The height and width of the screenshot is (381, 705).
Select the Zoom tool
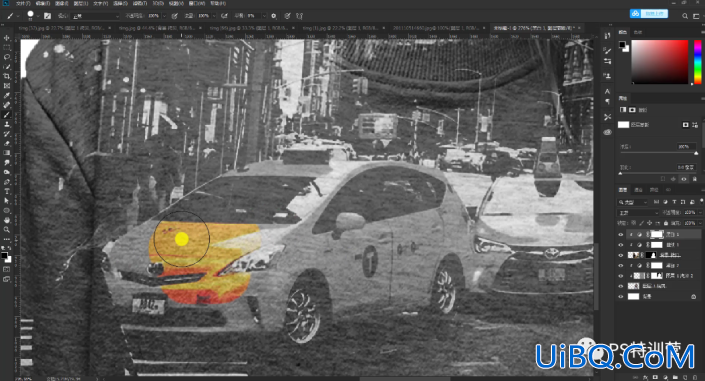[x=7, y=229]
